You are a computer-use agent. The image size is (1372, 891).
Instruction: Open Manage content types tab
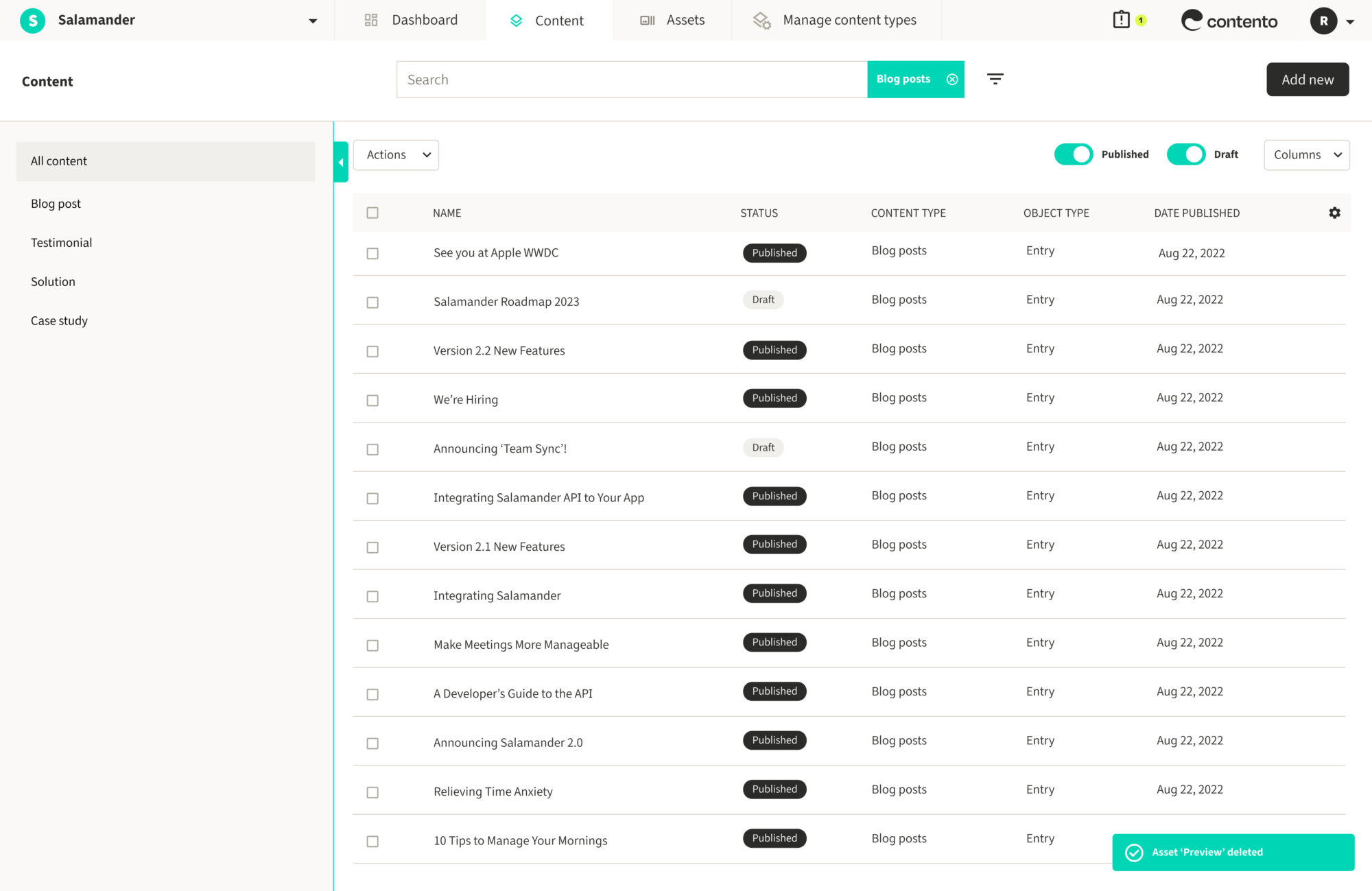[x=836, y=21]
